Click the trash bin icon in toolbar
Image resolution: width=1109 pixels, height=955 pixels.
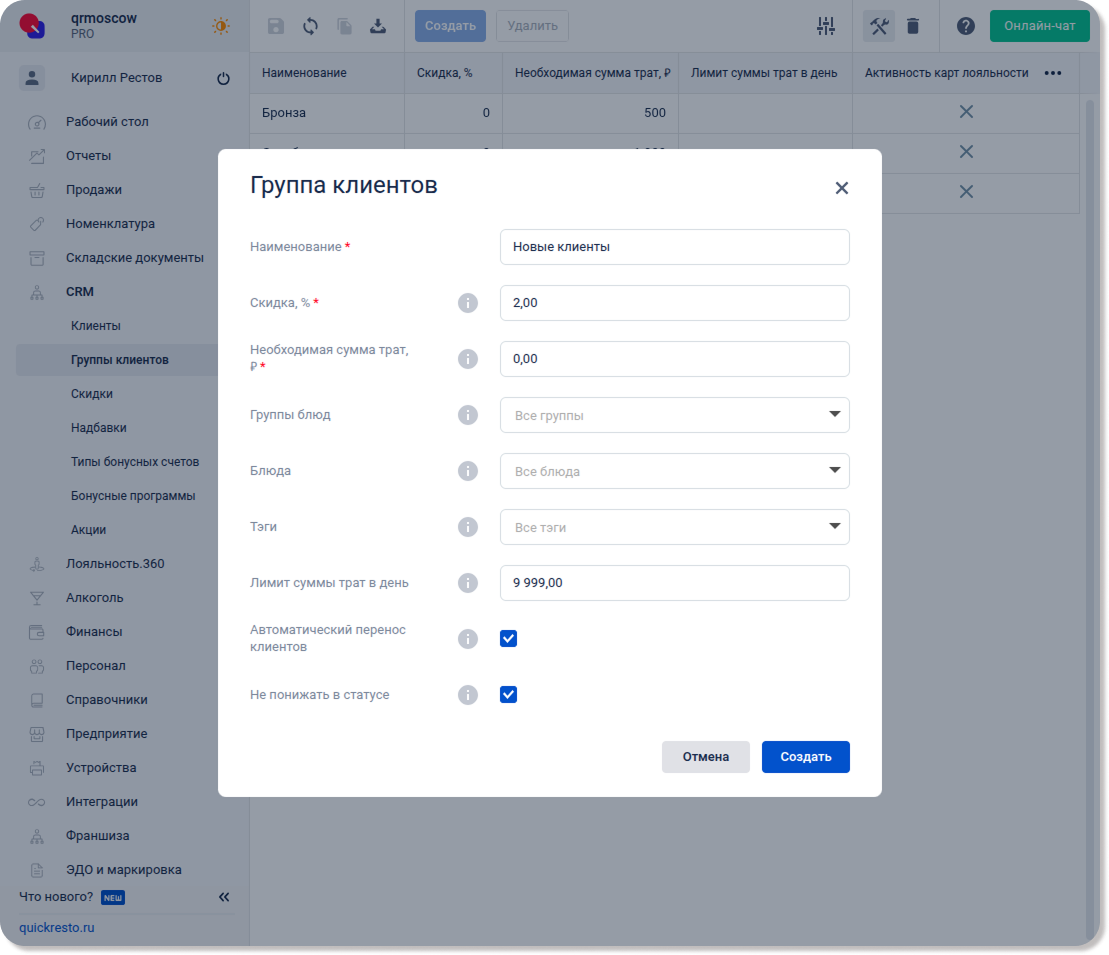(913, 26)
